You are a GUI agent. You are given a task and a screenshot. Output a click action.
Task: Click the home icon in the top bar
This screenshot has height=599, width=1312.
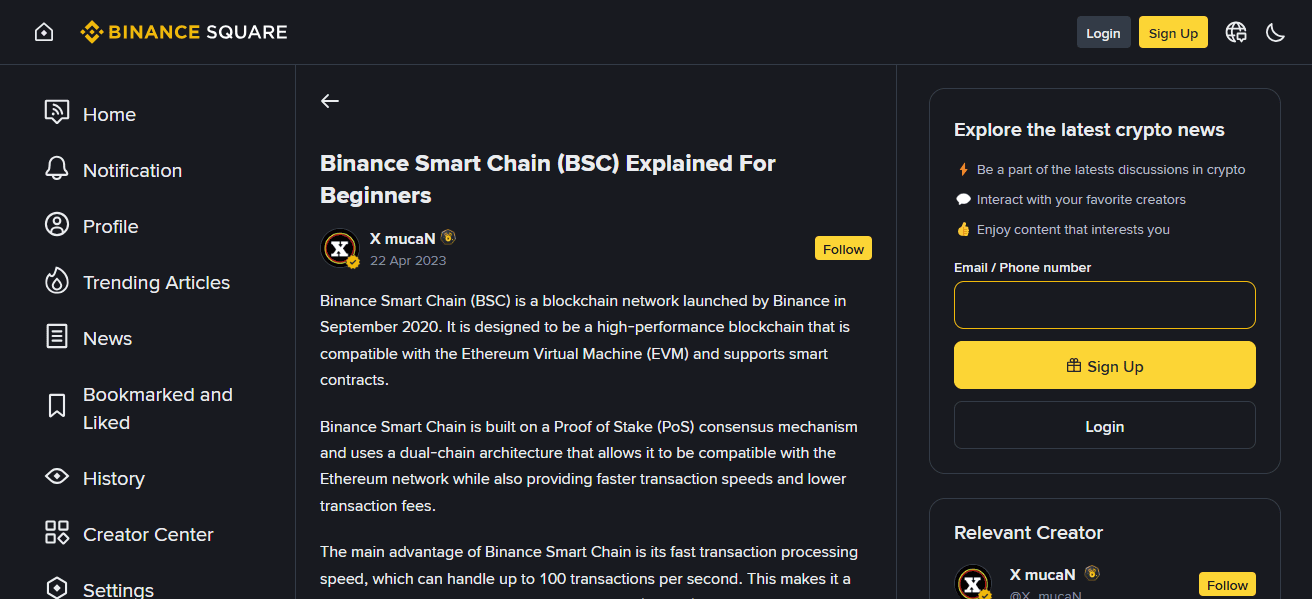[x=44, y=32]
